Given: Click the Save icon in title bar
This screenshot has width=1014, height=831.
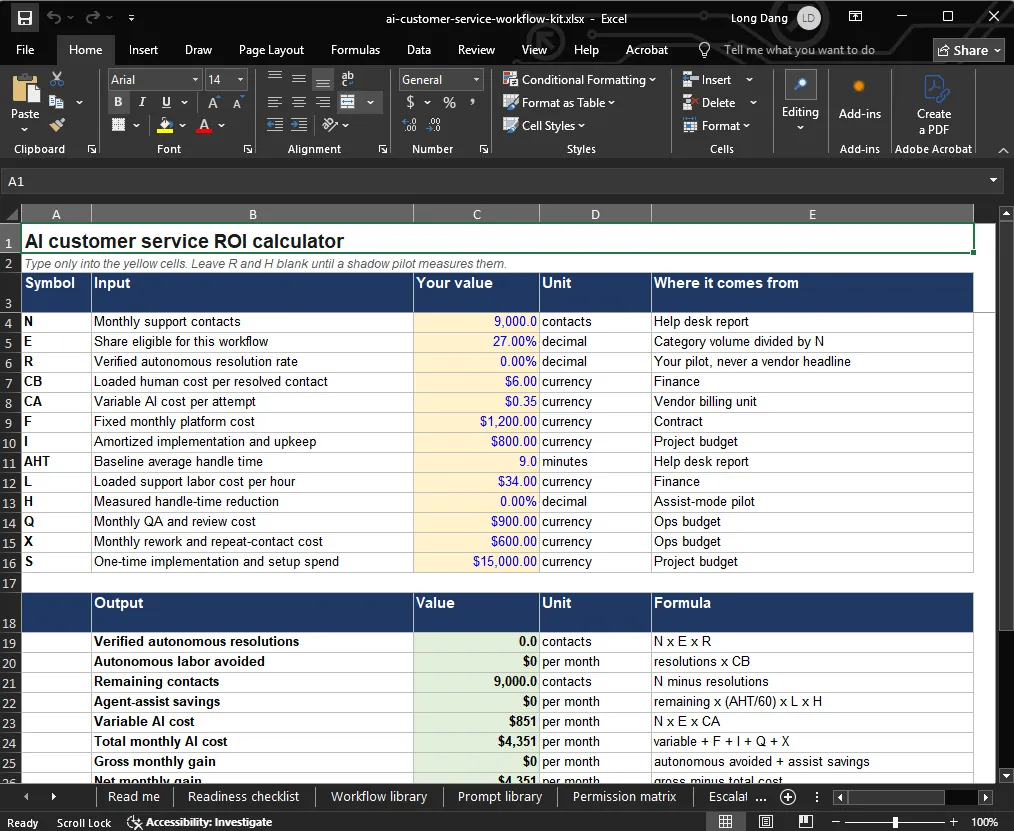Looking at the screenshot, I should [x=25, y=18].
